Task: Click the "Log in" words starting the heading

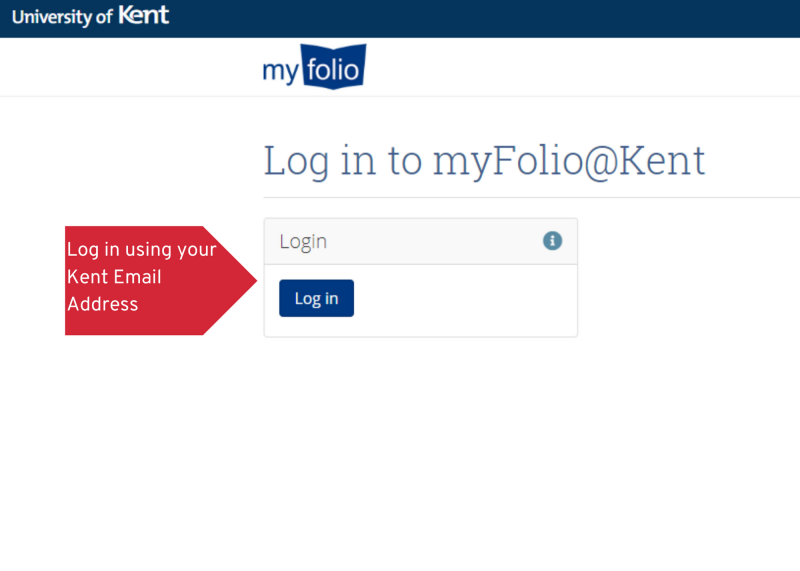Action: 320,161
